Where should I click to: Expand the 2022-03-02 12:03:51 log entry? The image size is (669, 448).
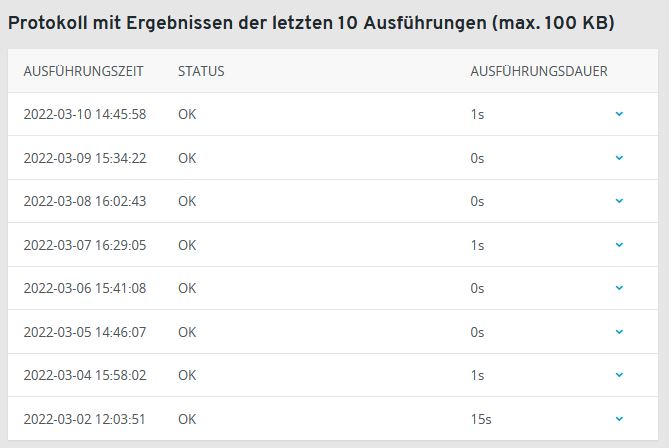(x=619, y=419)
